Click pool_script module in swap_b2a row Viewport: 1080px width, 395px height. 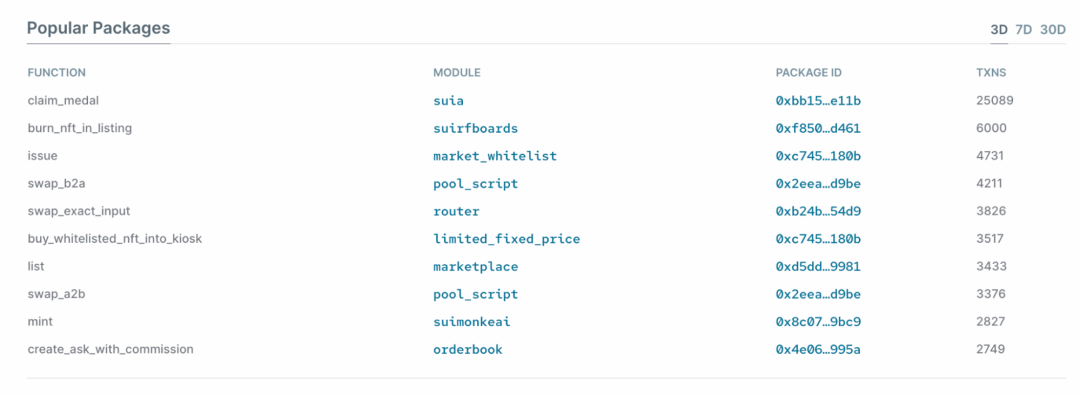pos(475,183)
